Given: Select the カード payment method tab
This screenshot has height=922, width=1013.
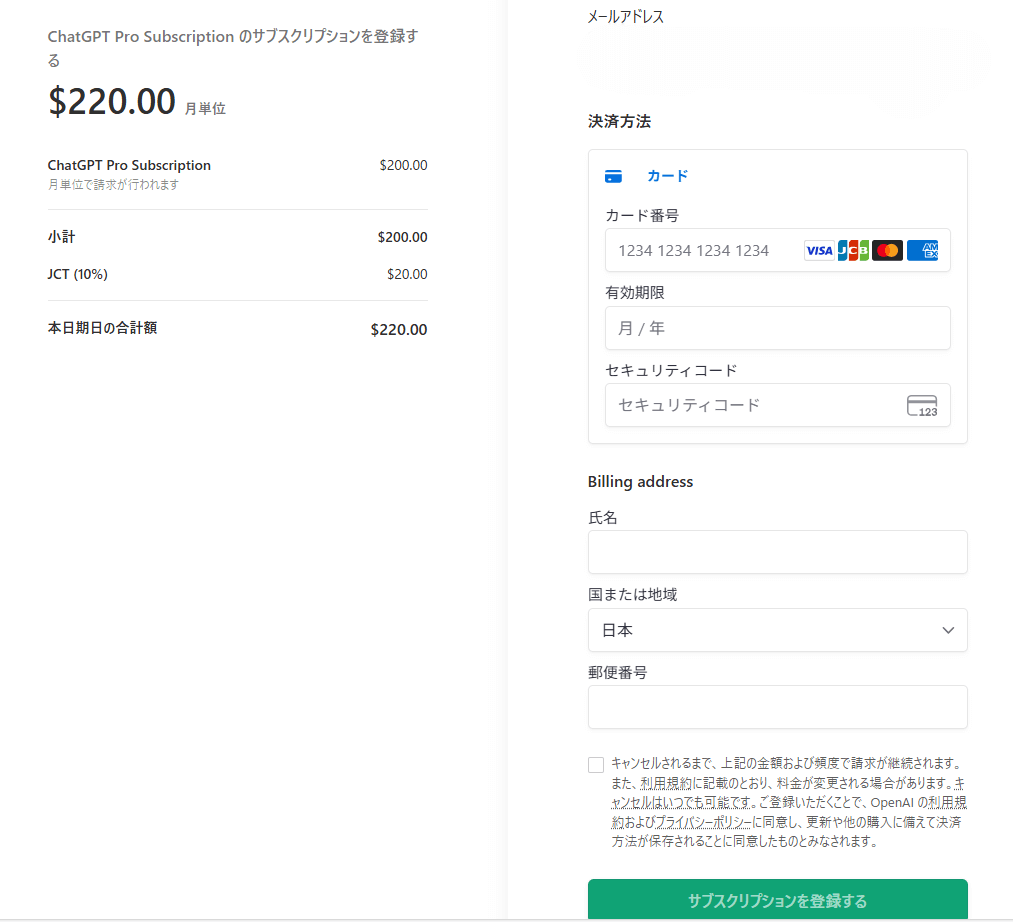Looking at the screenshot, I should tap(667, 176).
